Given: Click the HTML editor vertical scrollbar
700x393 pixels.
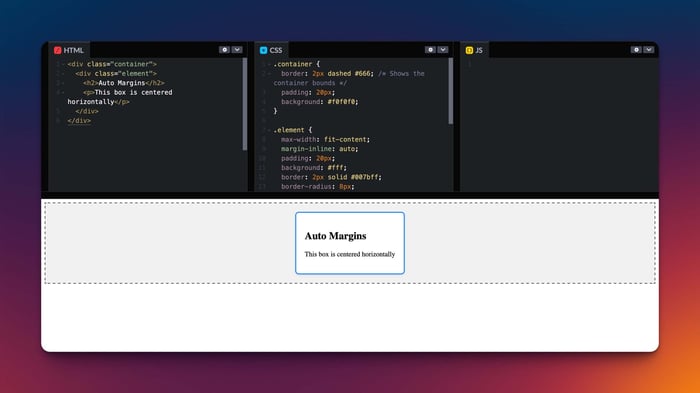Looking at the screenshot, I should click(245, 104).
